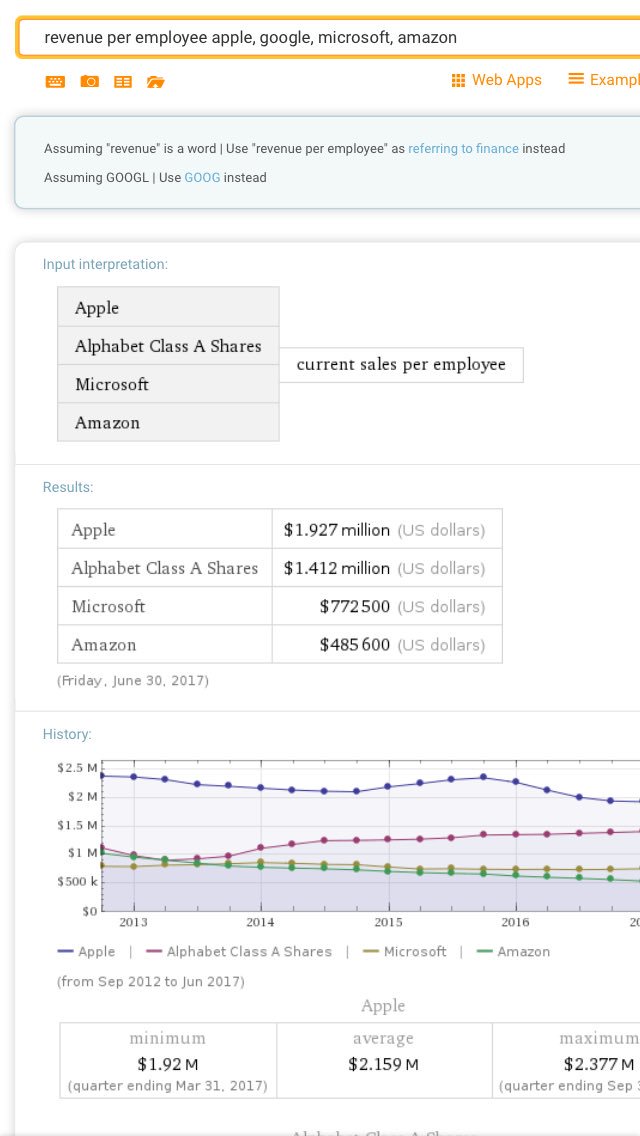Select Microsoft in input interpretation table
Viewport: 640px width, 1136px height.
coord(168,384)
